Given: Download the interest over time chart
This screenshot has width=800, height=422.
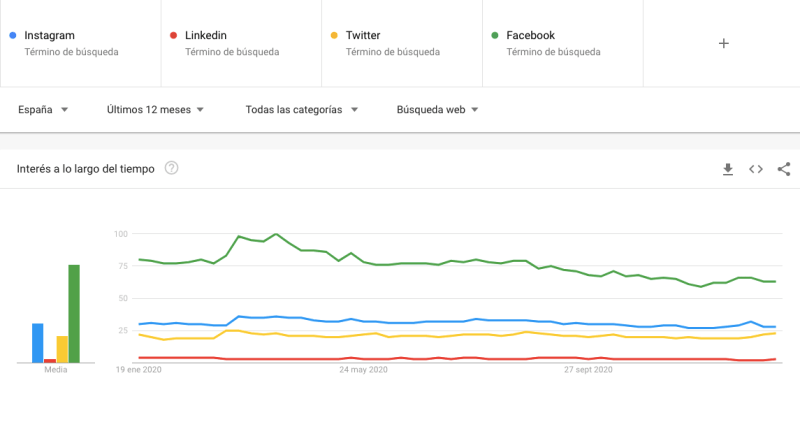Looking at the screenshot, I should pos(728,169).
